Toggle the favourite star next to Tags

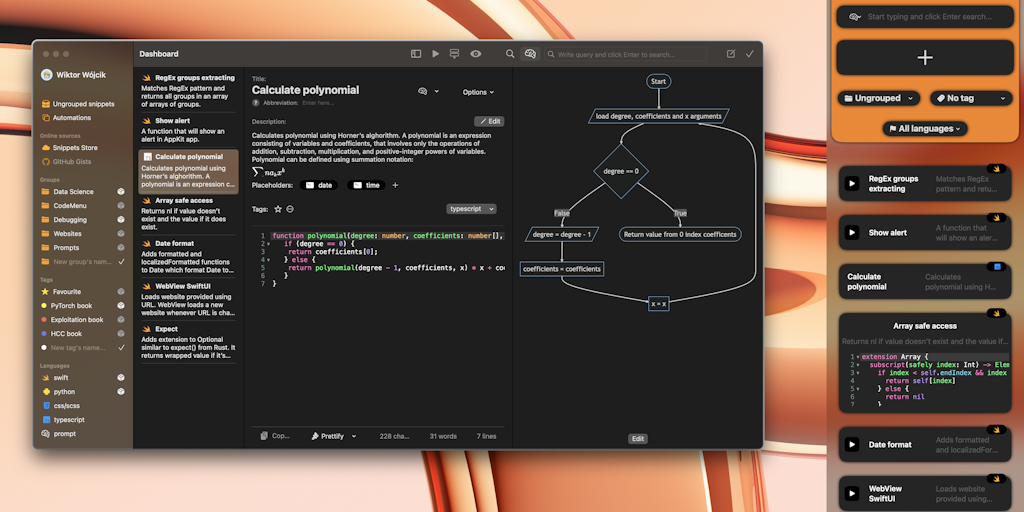click(278, 209)
